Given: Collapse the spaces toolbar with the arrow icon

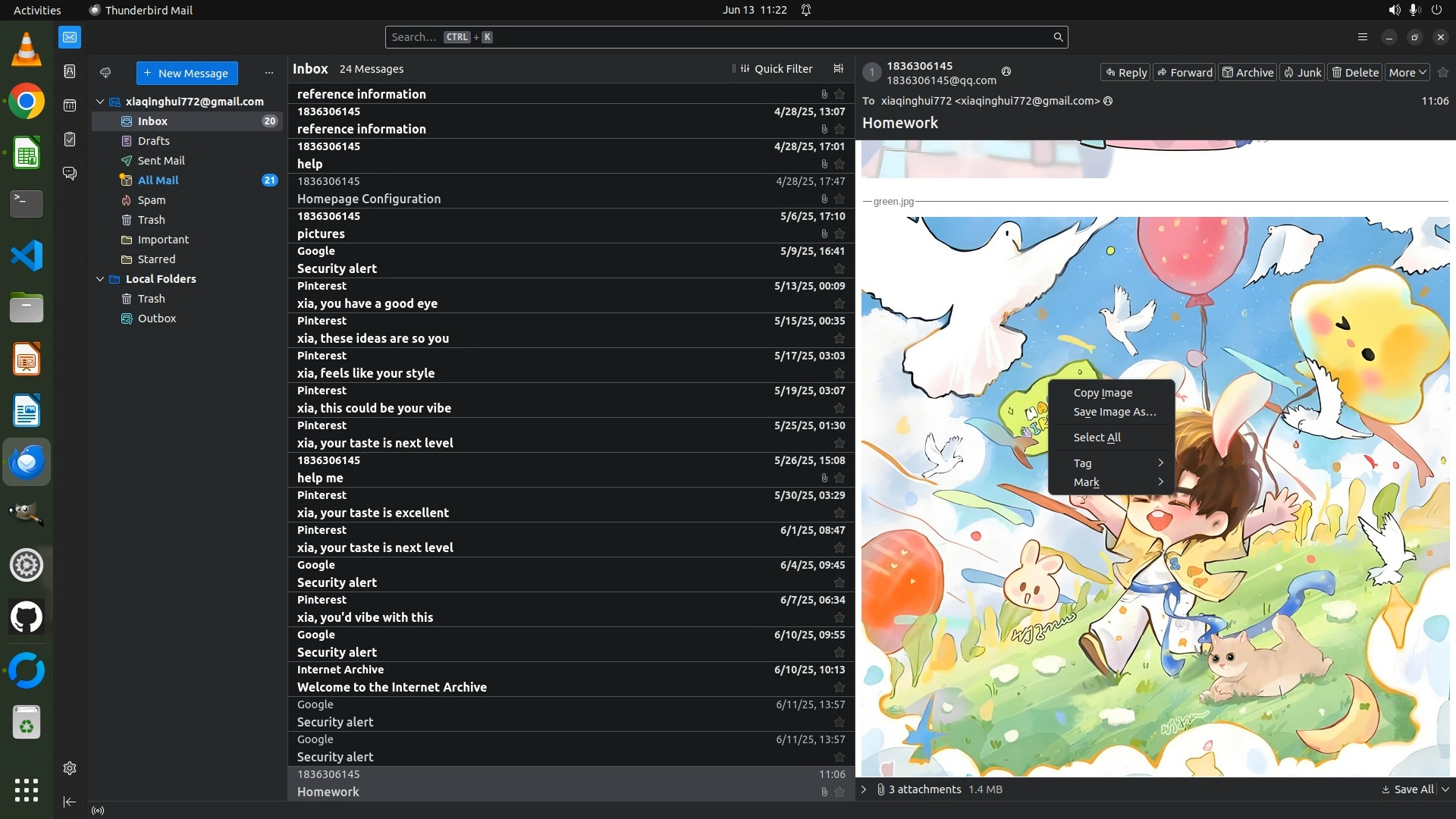Looking at the screenshot, I should click(70, 802).
